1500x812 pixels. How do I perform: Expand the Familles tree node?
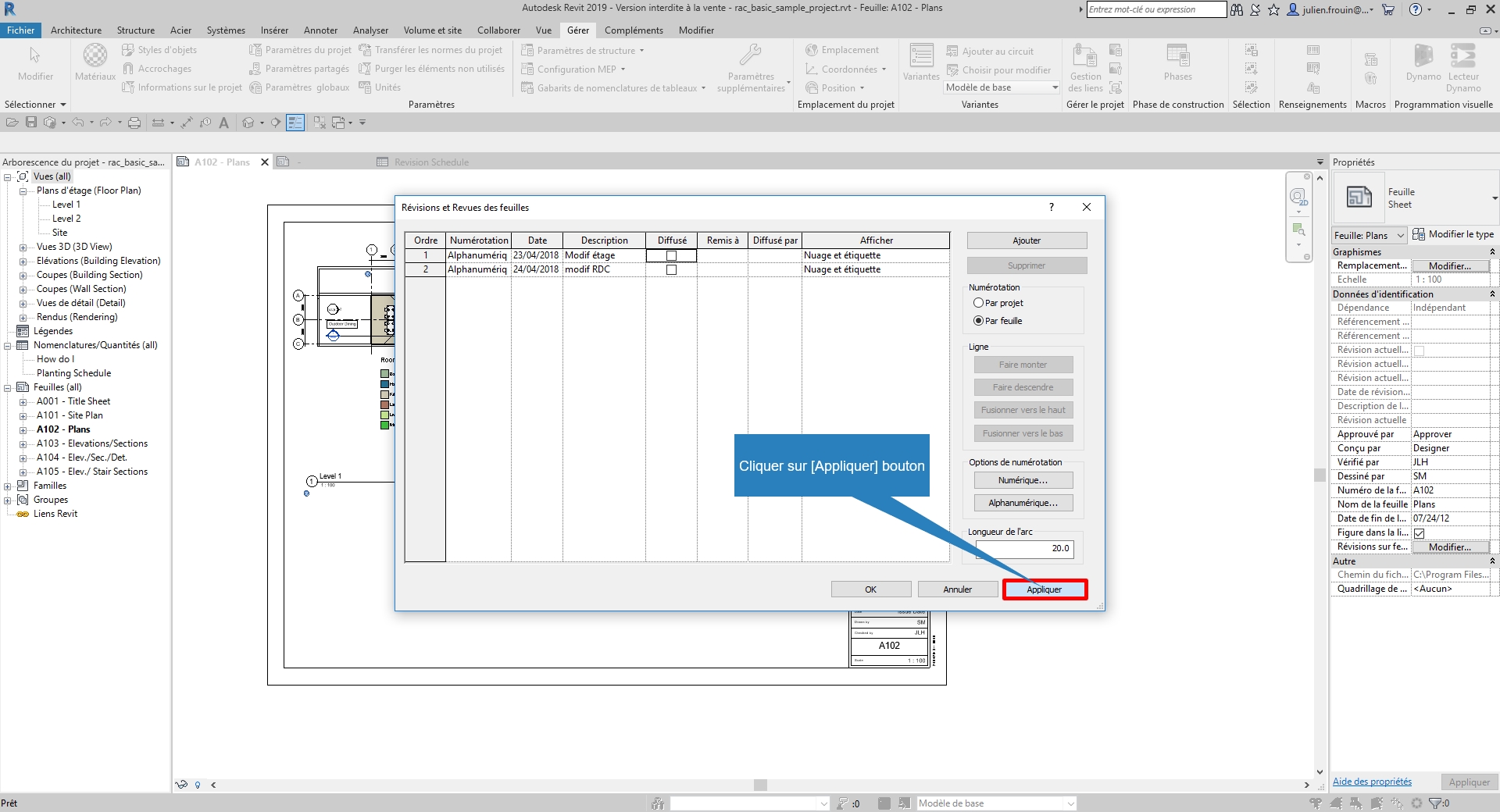(8, 486)
